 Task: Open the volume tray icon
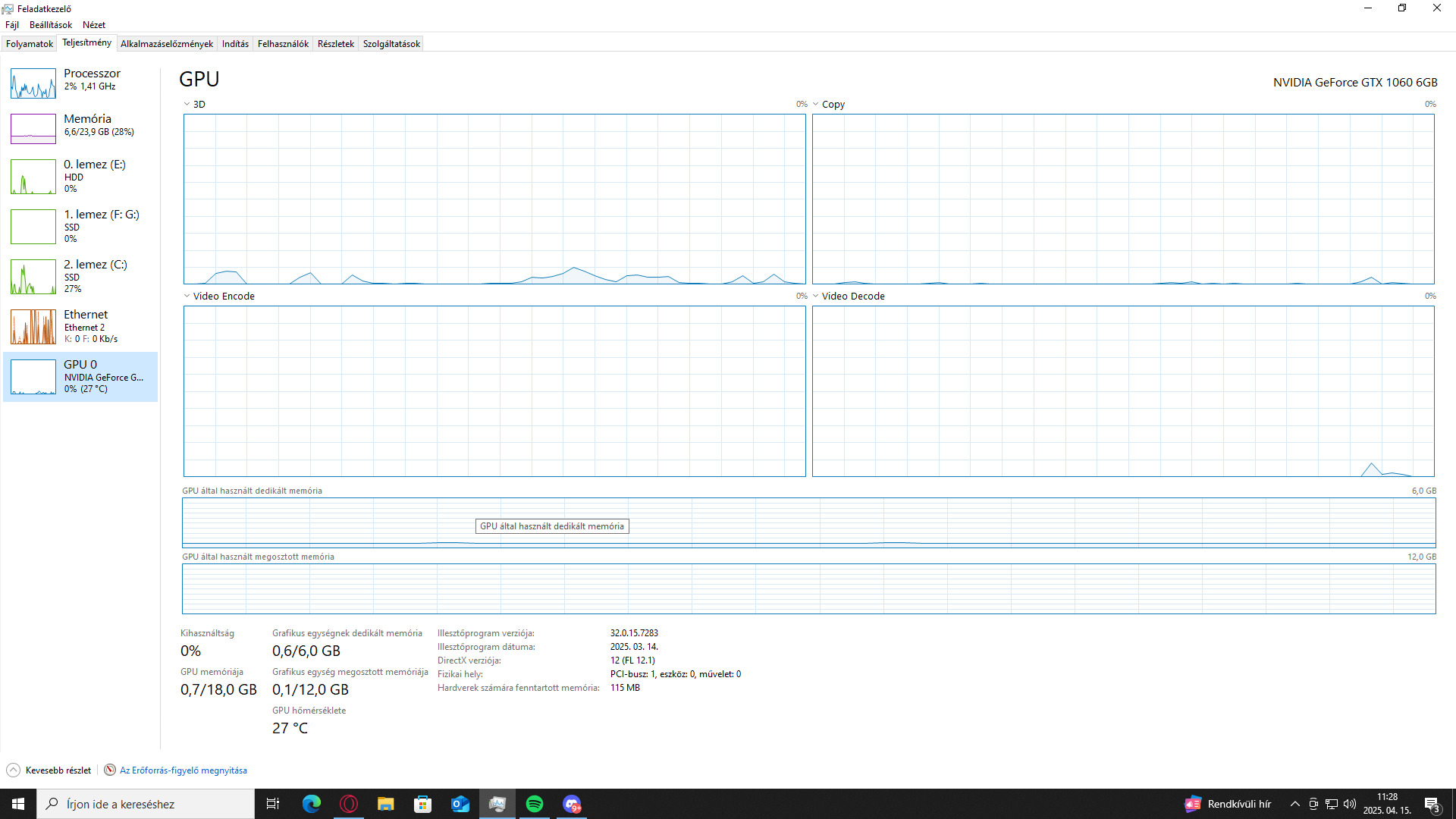click(1350, 804)
